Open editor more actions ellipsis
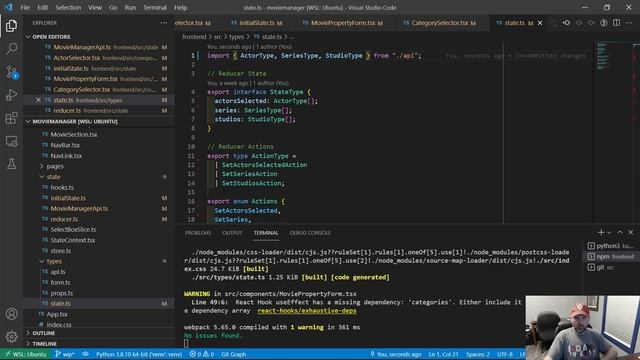The height and width of the screenshot is (360, 640). 629,23
